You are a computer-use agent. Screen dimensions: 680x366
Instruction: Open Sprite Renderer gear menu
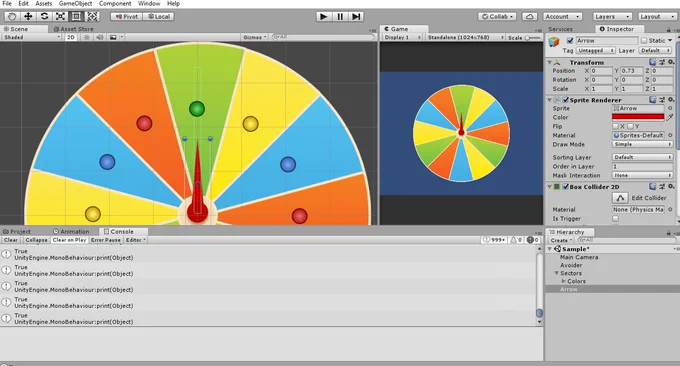(x=671, y=100)
